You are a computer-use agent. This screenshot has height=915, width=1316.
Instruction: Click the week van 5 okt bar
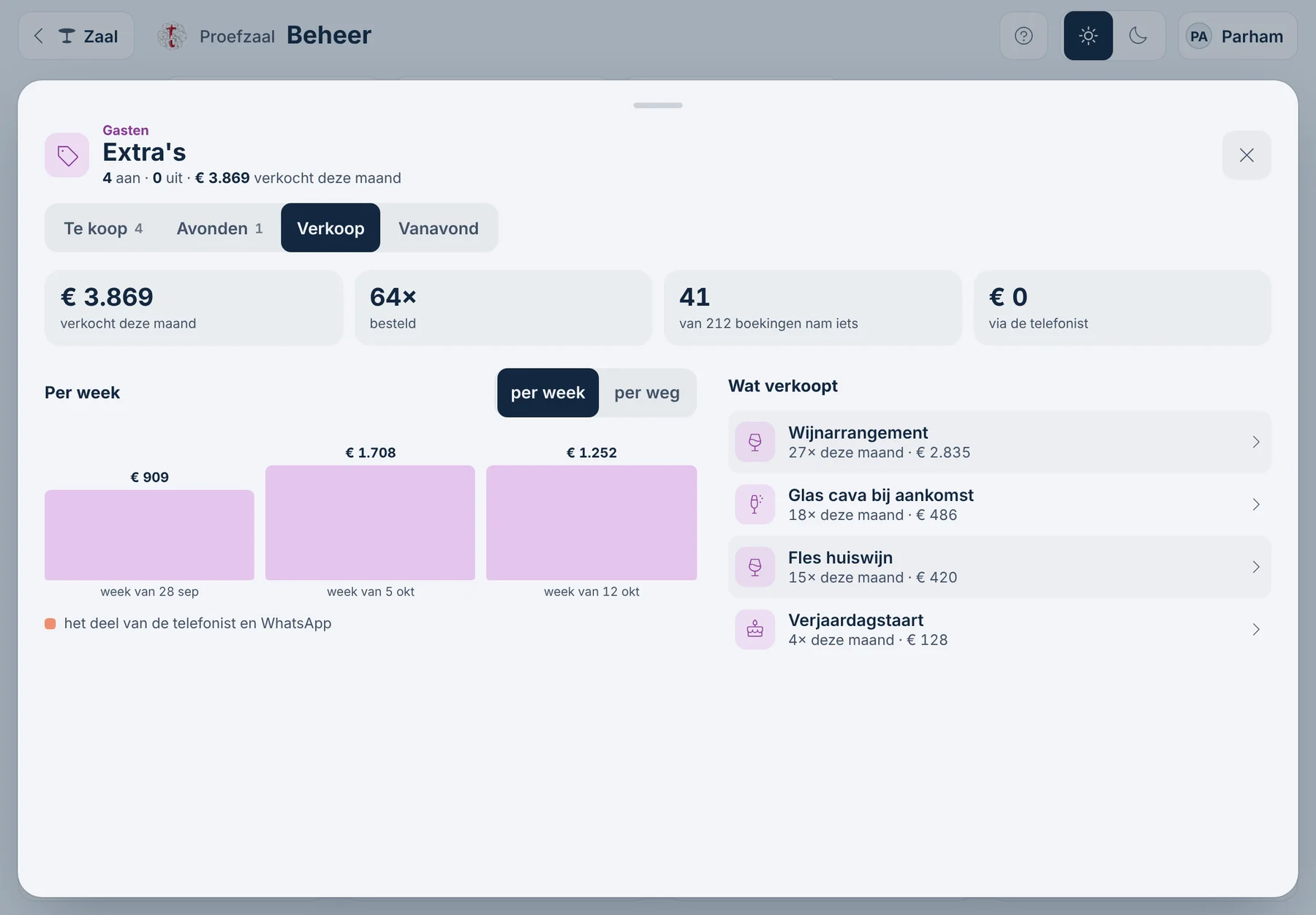[370, 523]
